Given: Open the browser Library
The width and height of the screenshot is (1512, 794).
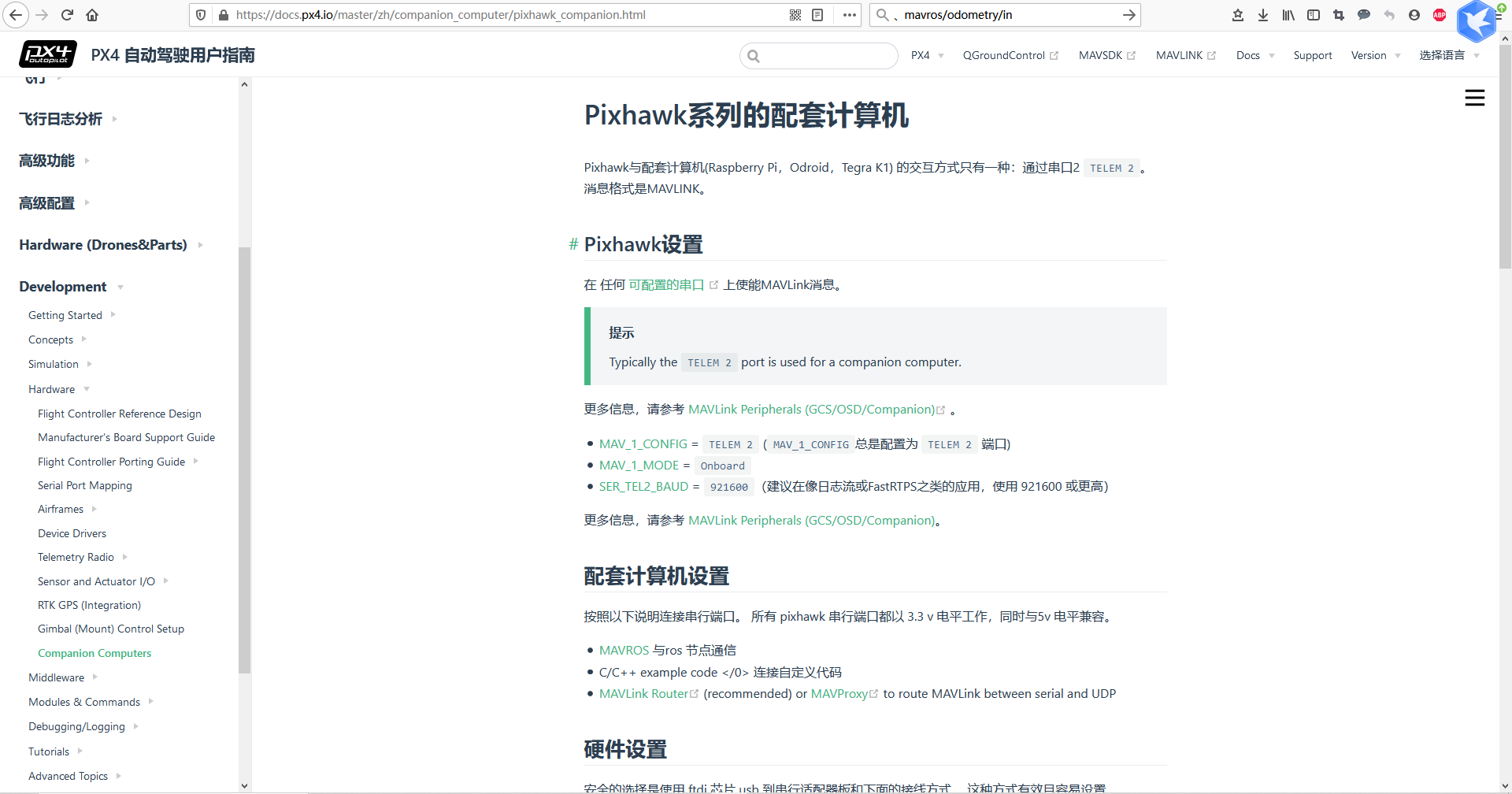Looking at the screenshot, I should tap(1288, 15).
